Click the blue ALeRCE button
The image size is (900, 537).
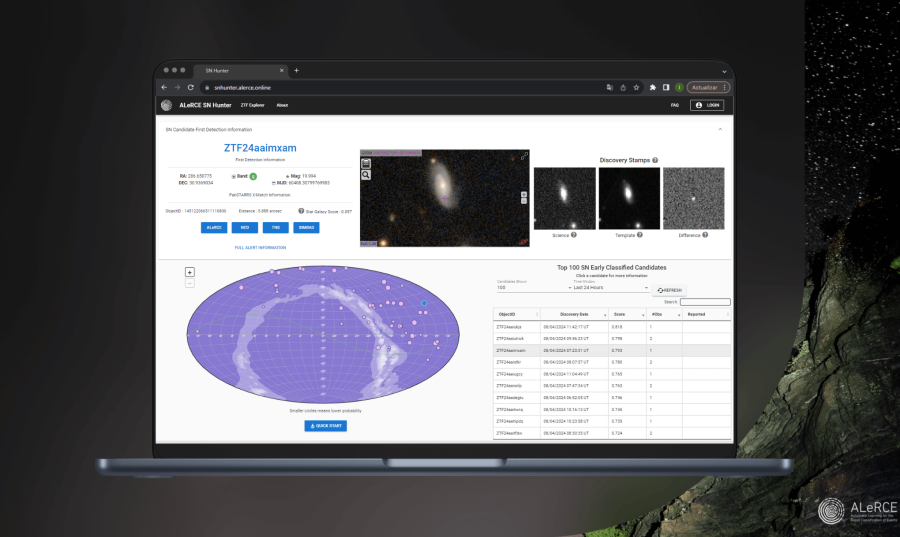(214, 228)
